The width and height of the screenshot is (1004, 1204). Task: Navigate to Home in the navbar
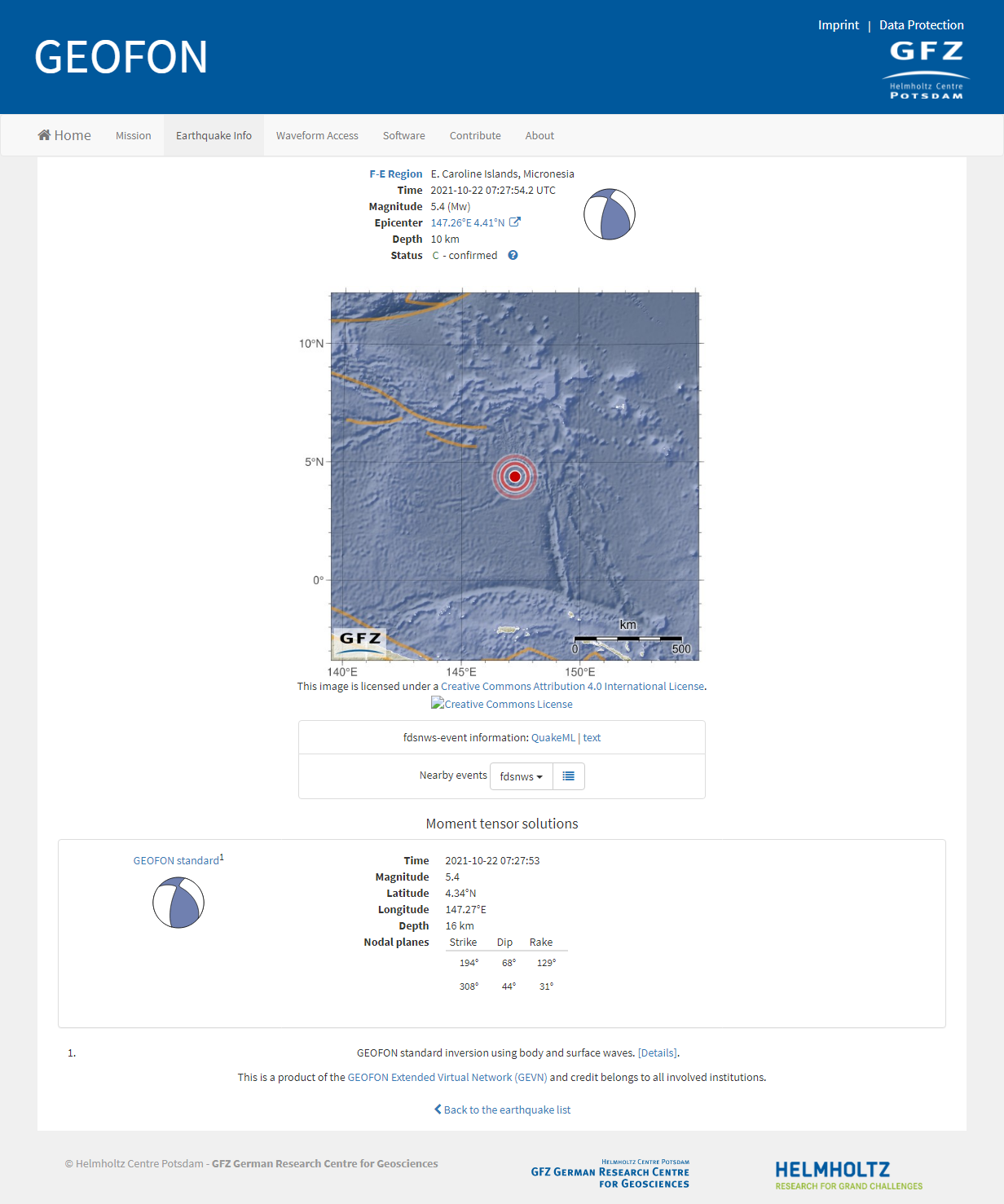tap(64, 135)
